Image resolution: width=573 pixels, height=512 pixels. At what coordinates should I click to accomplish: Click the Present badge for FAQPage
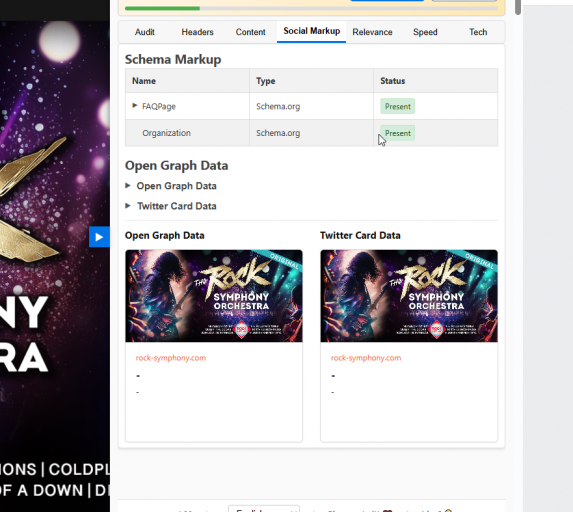[397, 106]
